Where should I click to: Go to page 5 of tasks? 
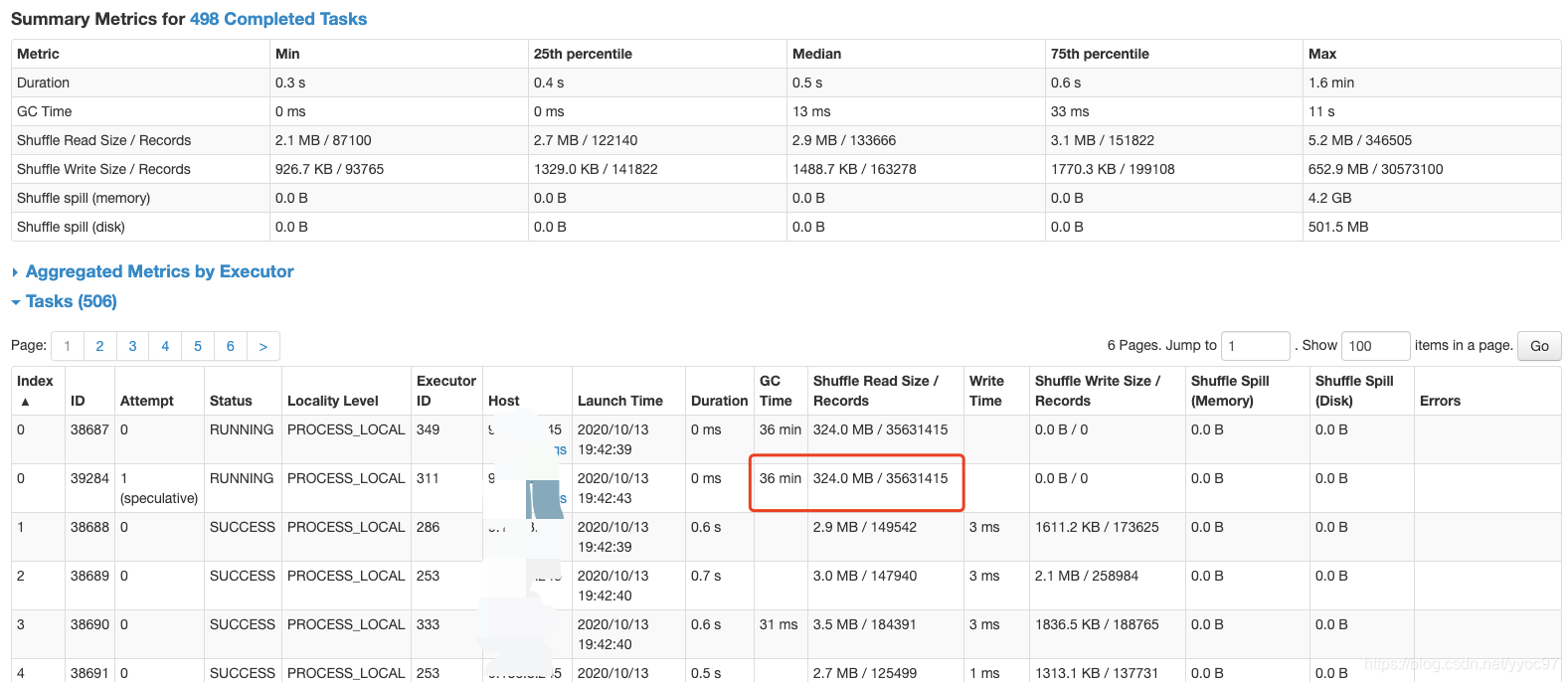coord(198,346)
